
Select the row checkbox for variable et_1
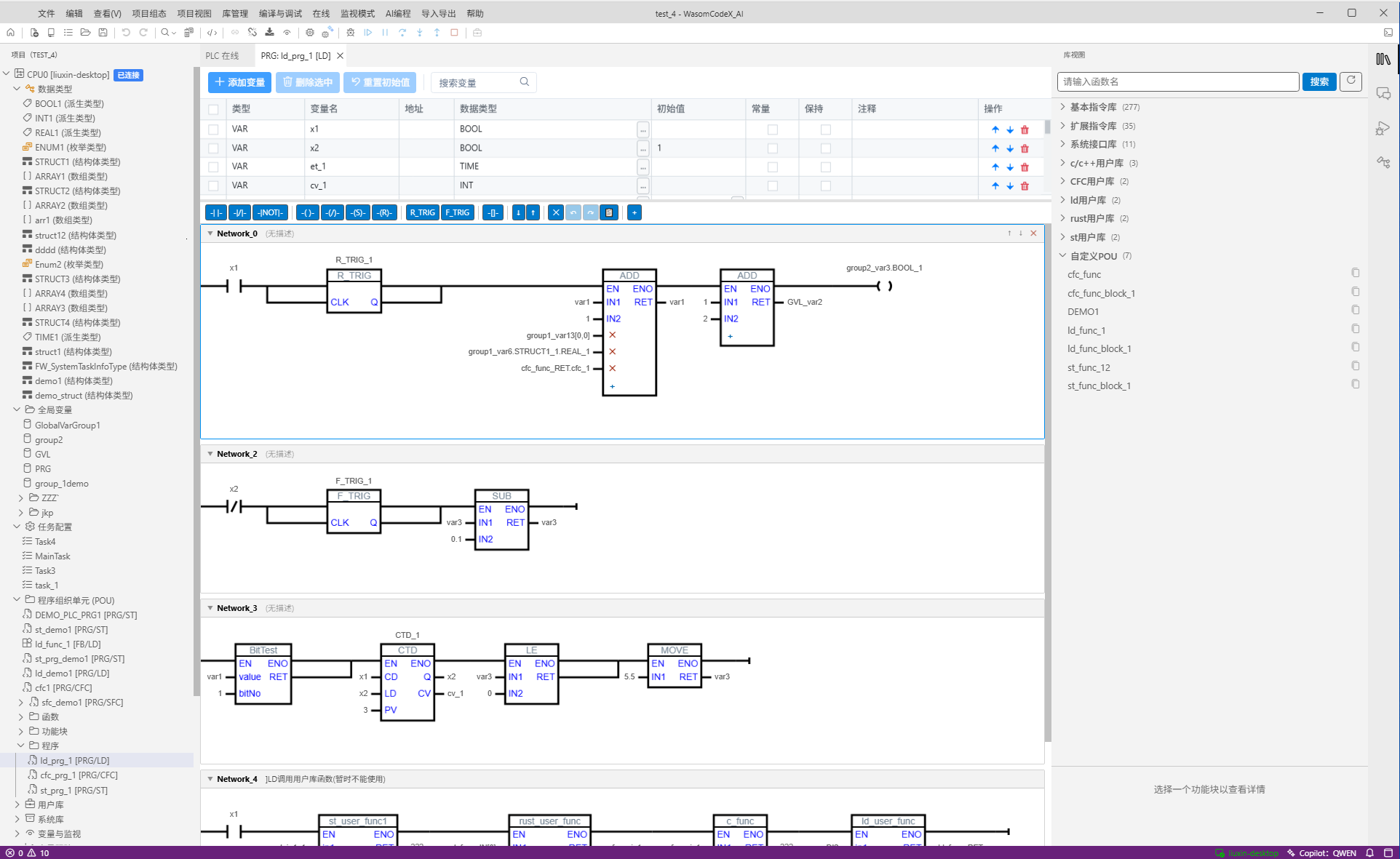(213, 167)
